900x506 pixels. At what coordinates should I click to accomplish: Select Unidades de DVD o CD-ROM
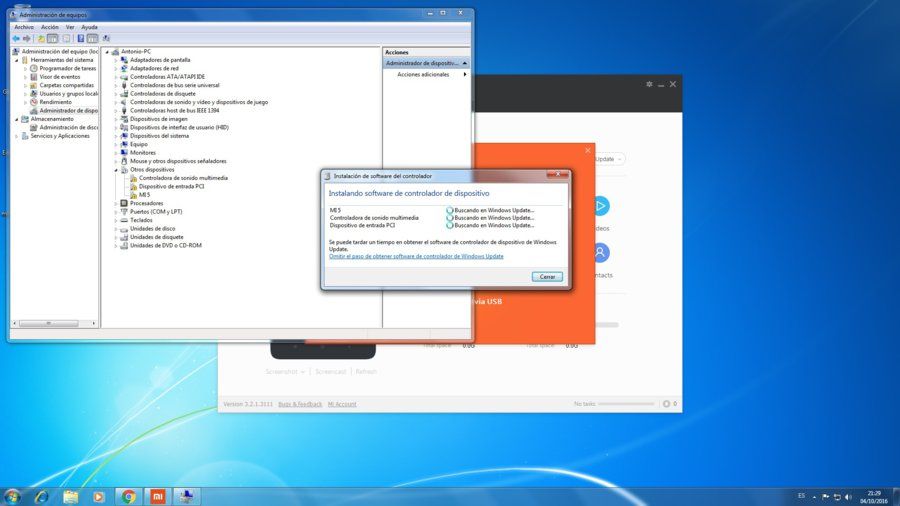pyautogui.click(x=166, y=246)
